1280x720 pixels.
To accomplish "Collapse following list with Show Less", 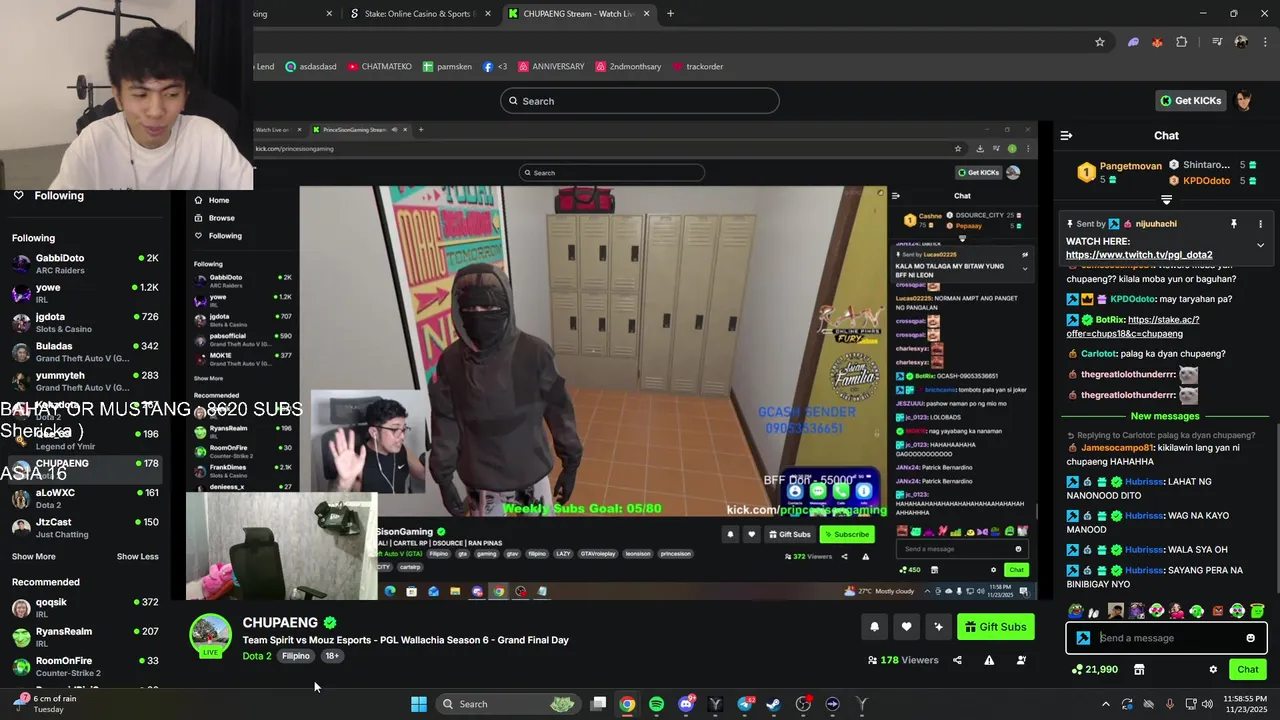I will click(x=137, y=557).
